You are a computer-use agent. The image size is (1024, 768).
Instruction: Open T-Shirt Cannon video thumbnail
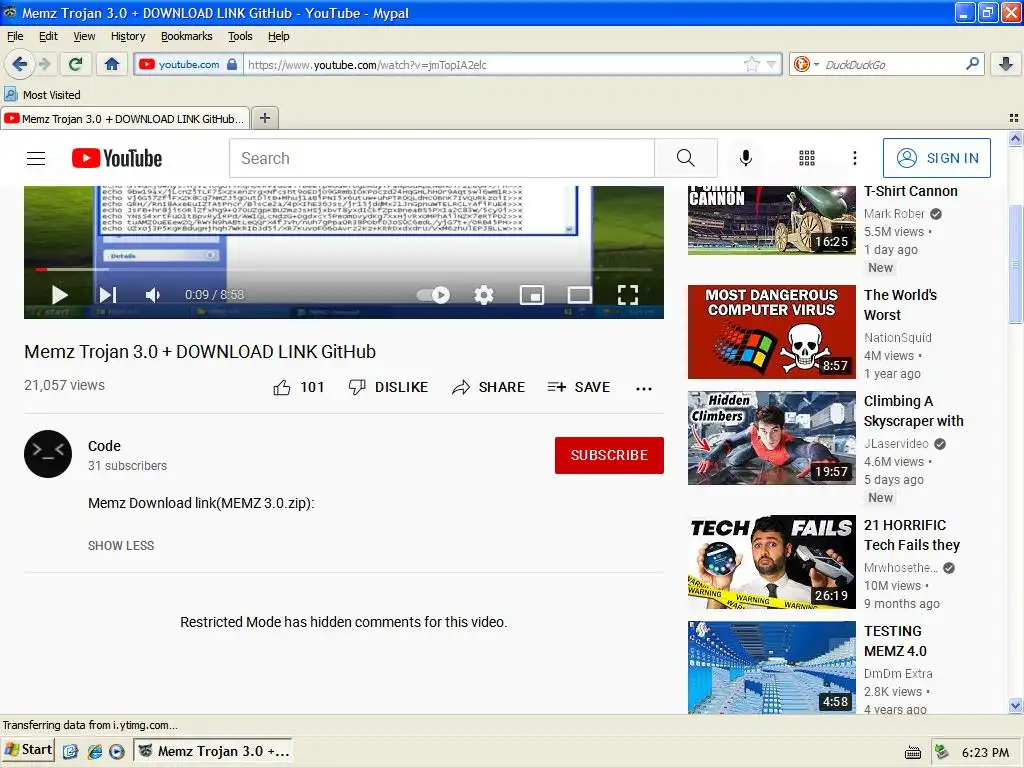click(771, 220)
